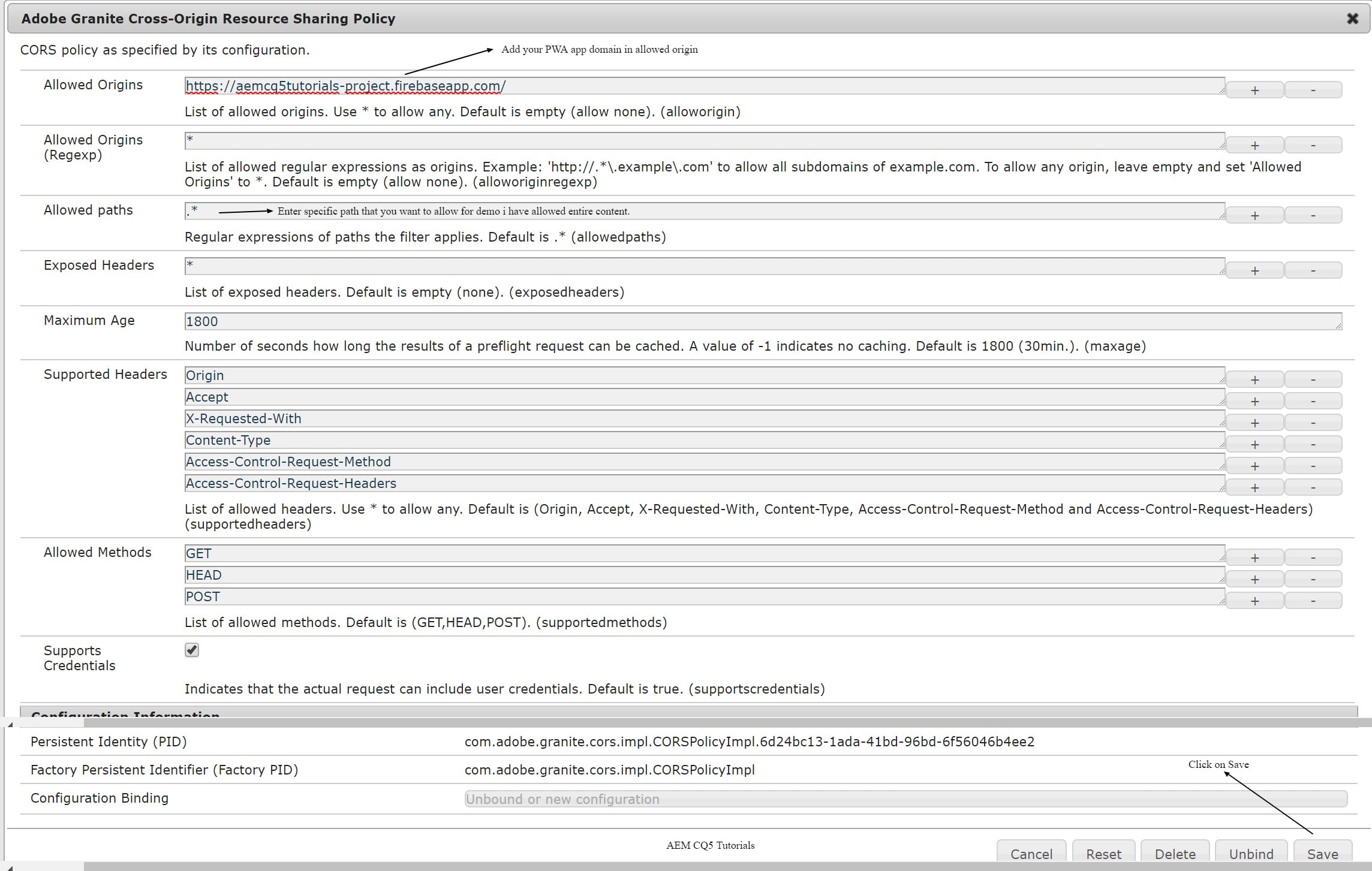Screen dimensions: 1372x871
Task: Toggle the Supports Credentials checkbox
Action: click(192, 650)
